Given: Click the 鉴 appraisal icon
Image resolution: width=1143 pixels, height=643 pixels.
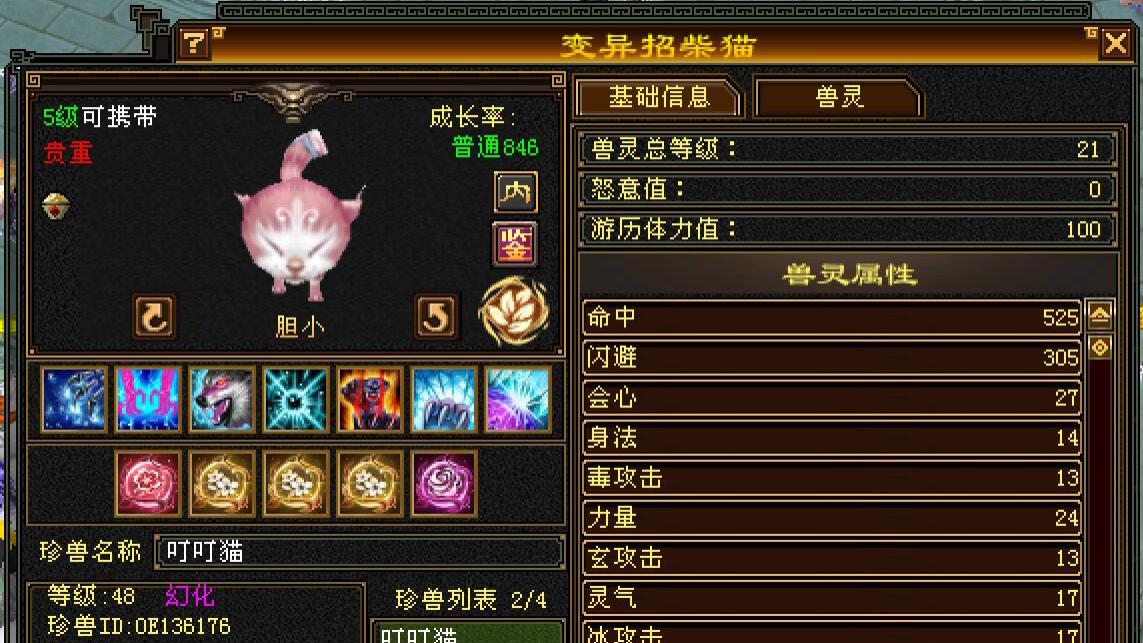Looking at the screenshot, I should [x=515, y=244].
